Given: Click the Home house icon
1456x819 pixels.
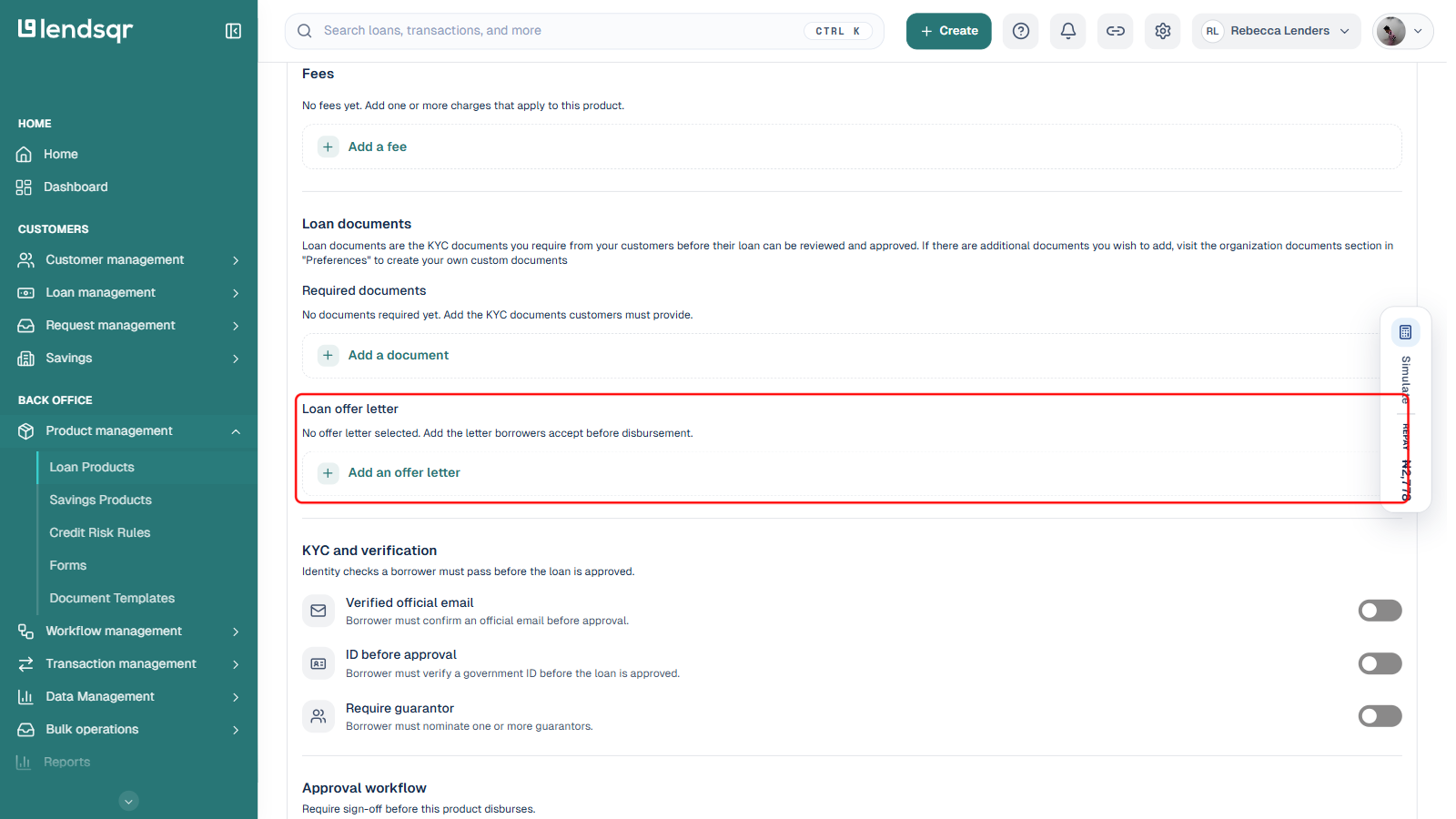Looking at the screenshot, I should coord(25,155).
